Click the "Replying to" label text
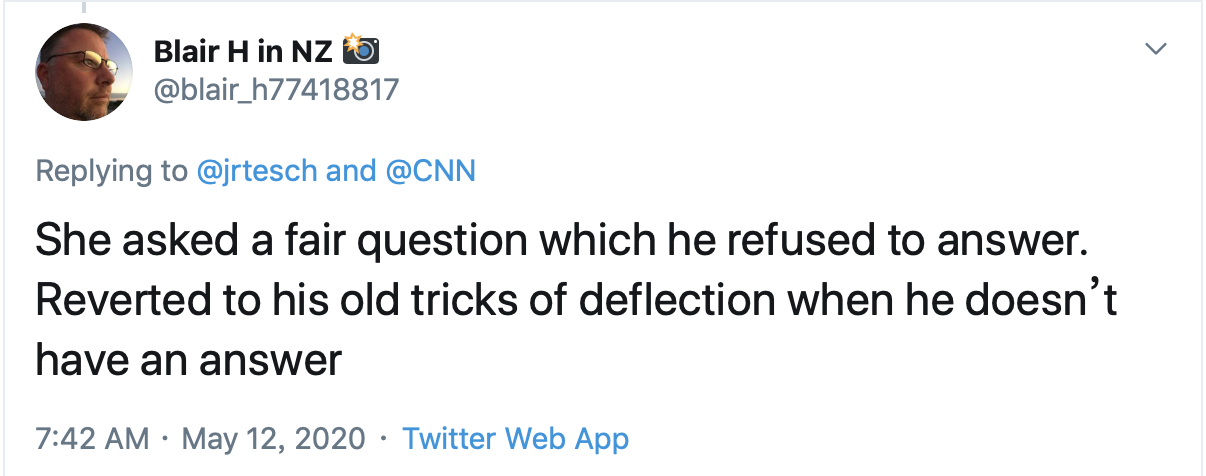1206x476 pixels. click(111, 171)
